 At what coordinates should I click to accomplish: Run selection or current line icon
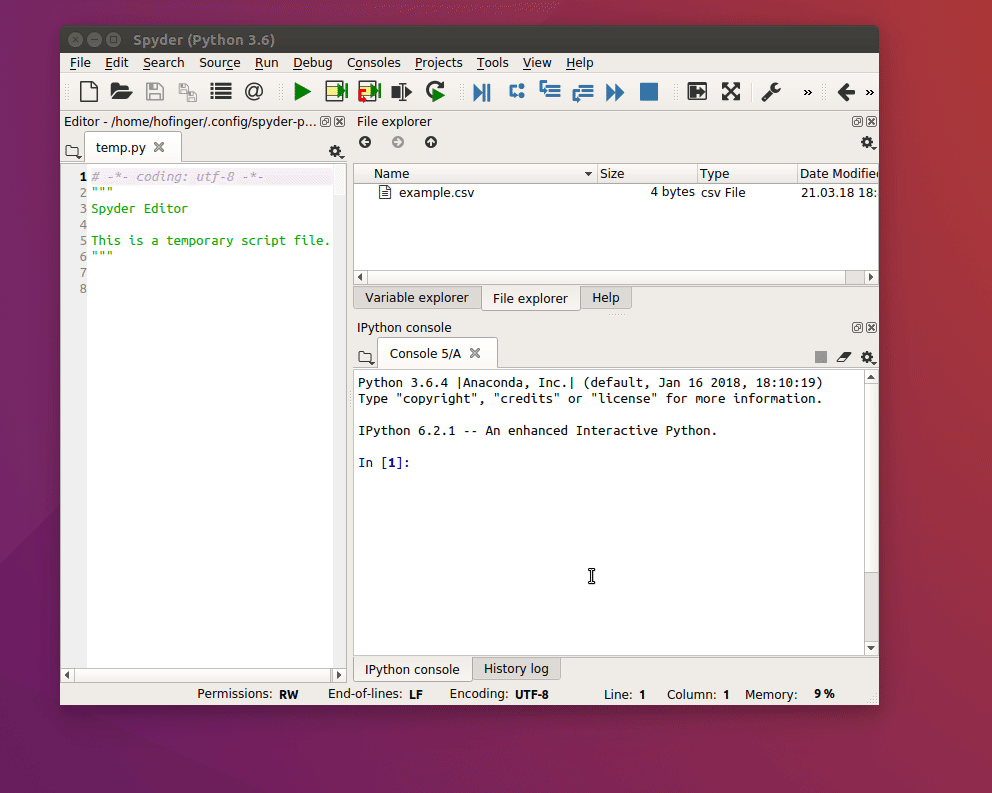402,92
